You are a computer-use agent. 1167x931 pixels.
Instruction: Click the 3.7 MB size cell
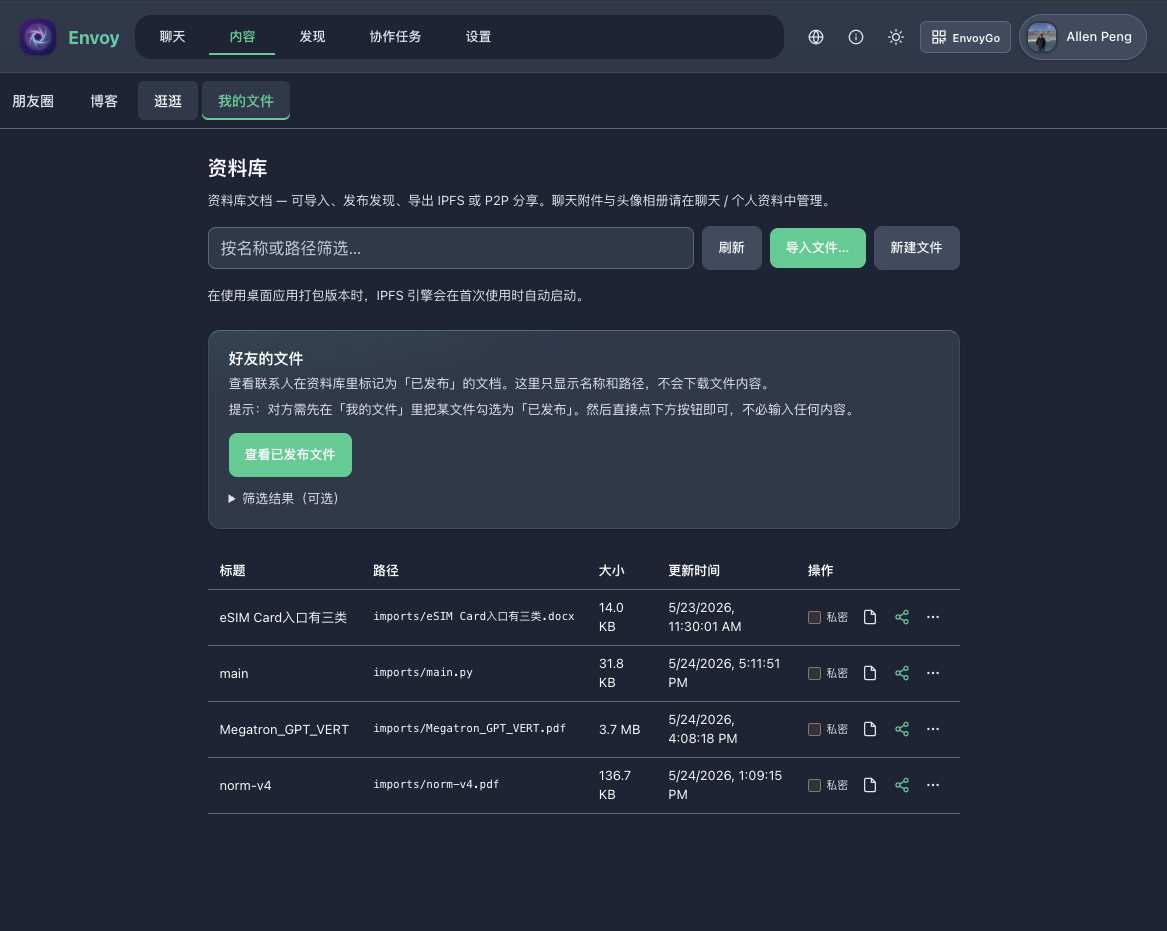point(619,729)
